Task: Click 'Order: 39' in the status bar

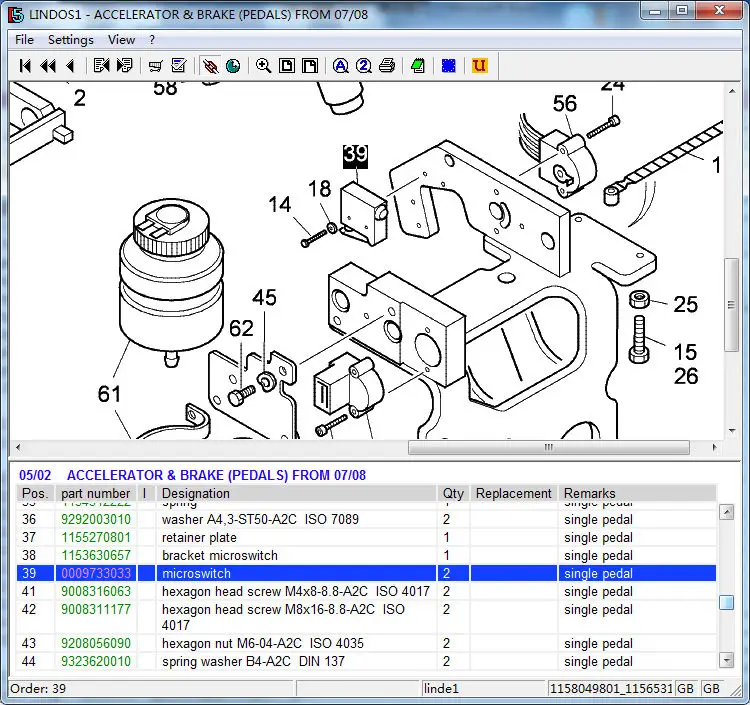Action: point(38,689)
